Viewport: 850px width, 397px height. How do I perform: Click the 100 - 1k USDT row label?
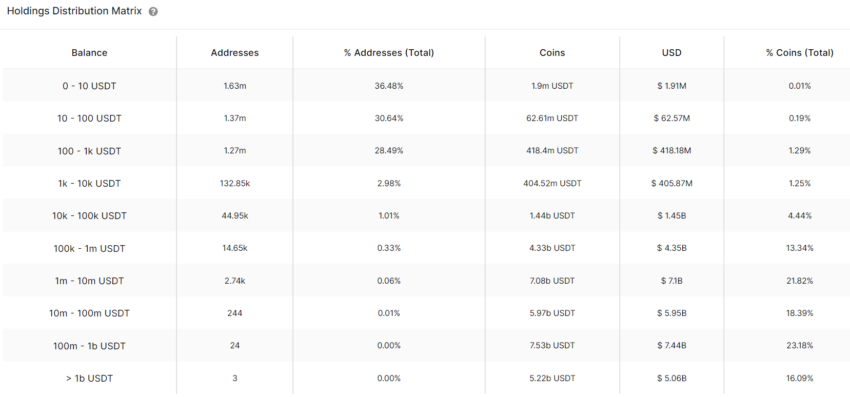coord(89,151)
